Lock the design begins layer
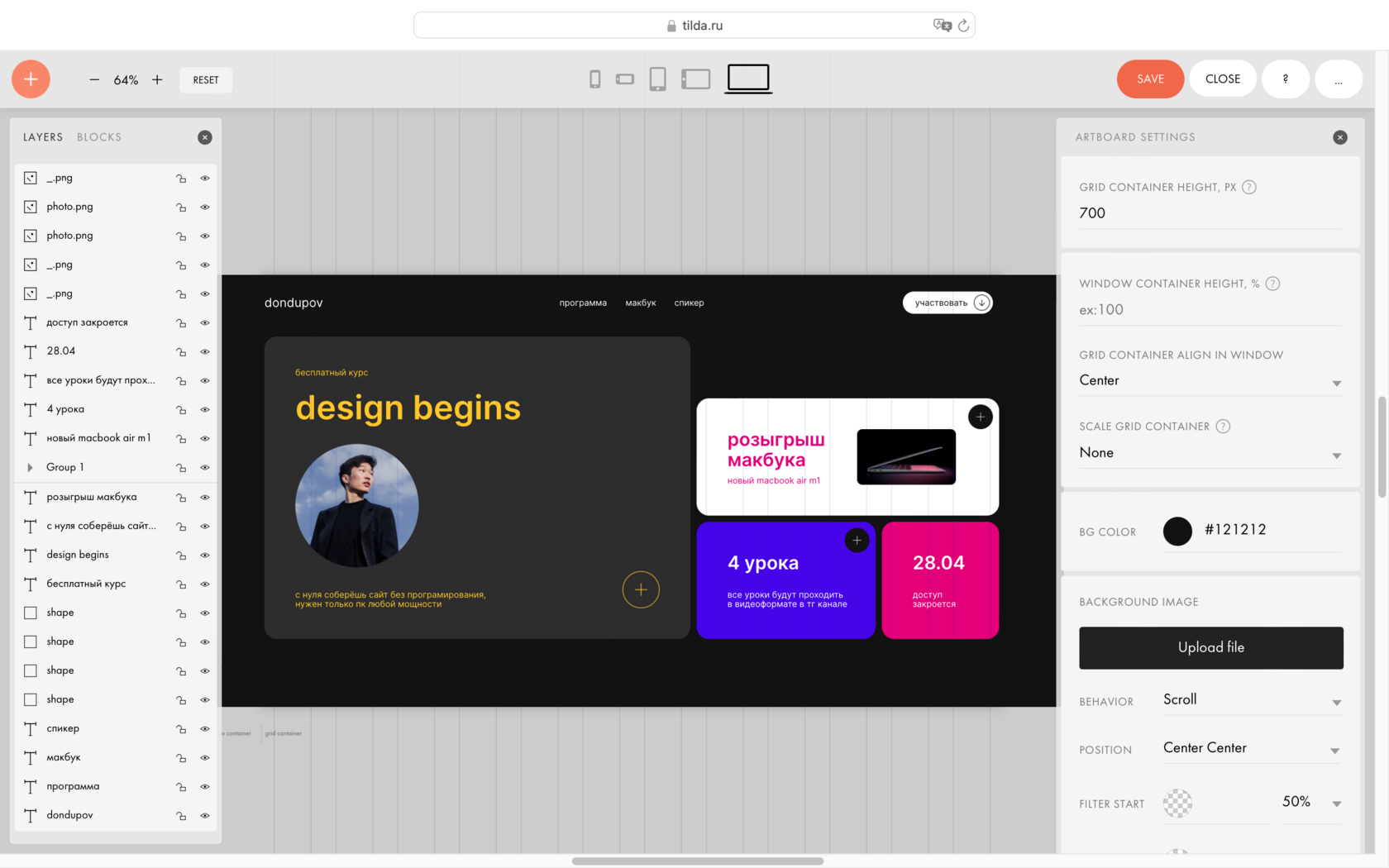Image resolution: width=1389 pixels, height=868 pixels. [181, 556]
